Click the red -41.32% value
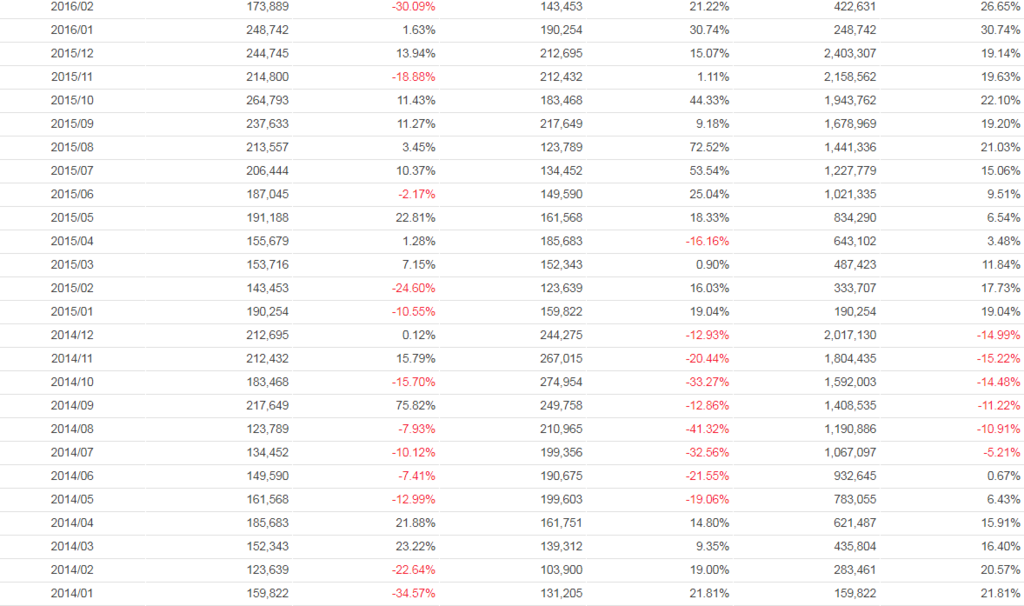Image resolution: width=1024 pixels, height=606 pixels. point(705,429)
